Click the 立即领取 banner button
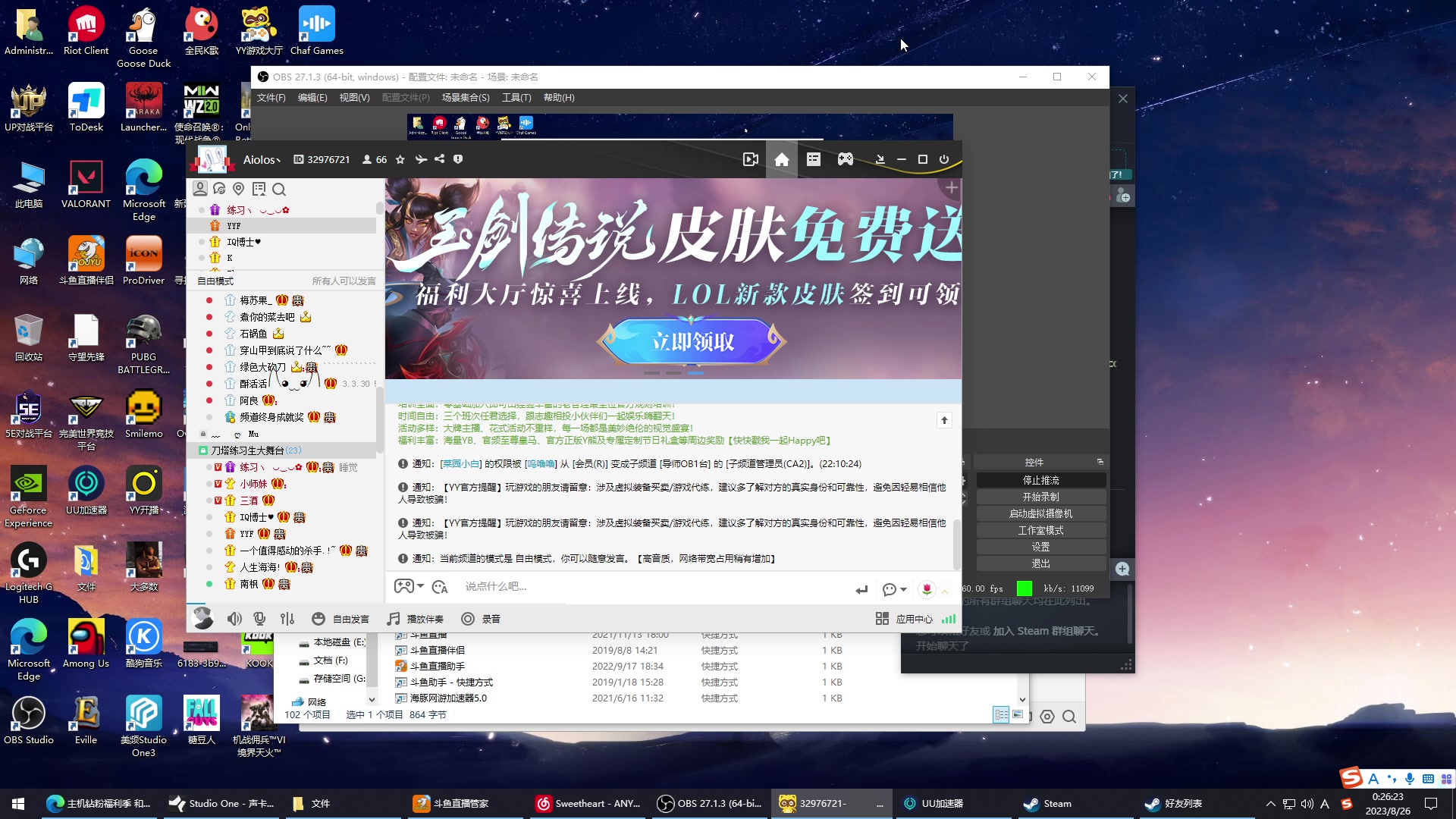The height and width of the screenshot is (819, 1456). coord(692,342)
